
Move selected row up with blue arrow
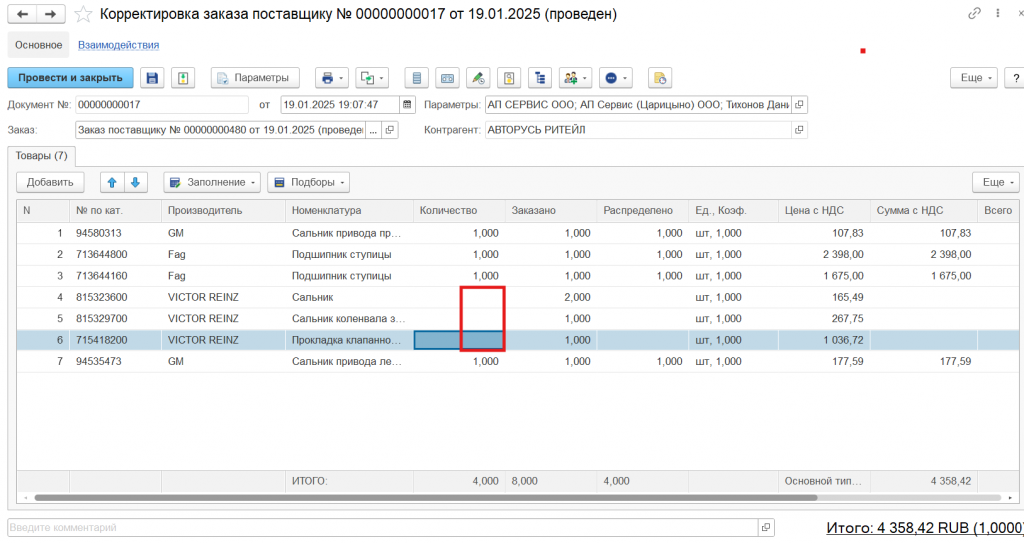pyautogui.click(x=112, y=182)
